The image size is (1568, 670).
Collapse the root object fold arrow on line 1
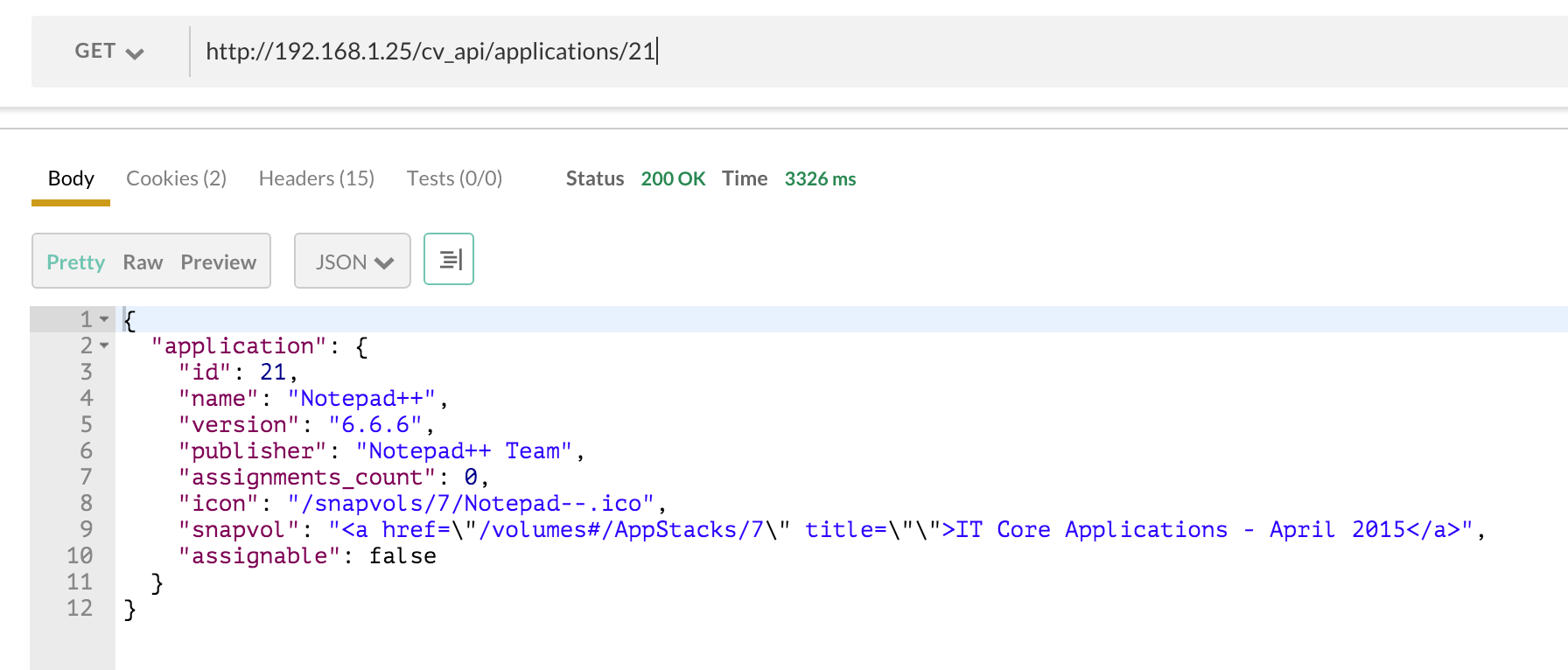pyautogui.click(x=104, y=319)
